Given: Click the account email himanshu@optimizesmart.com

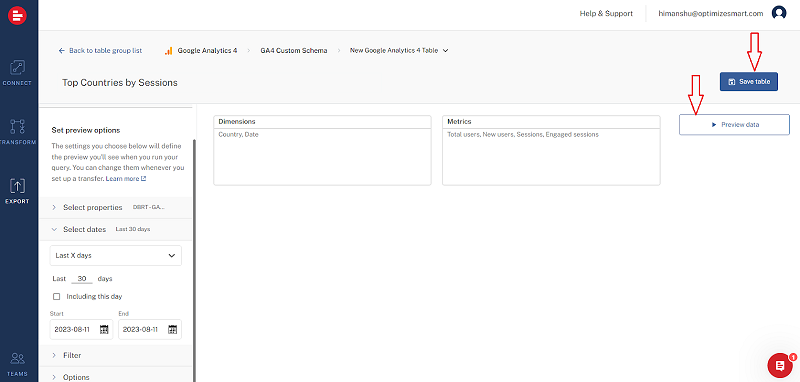Looking at the screenshot, I should click(710, 14).
